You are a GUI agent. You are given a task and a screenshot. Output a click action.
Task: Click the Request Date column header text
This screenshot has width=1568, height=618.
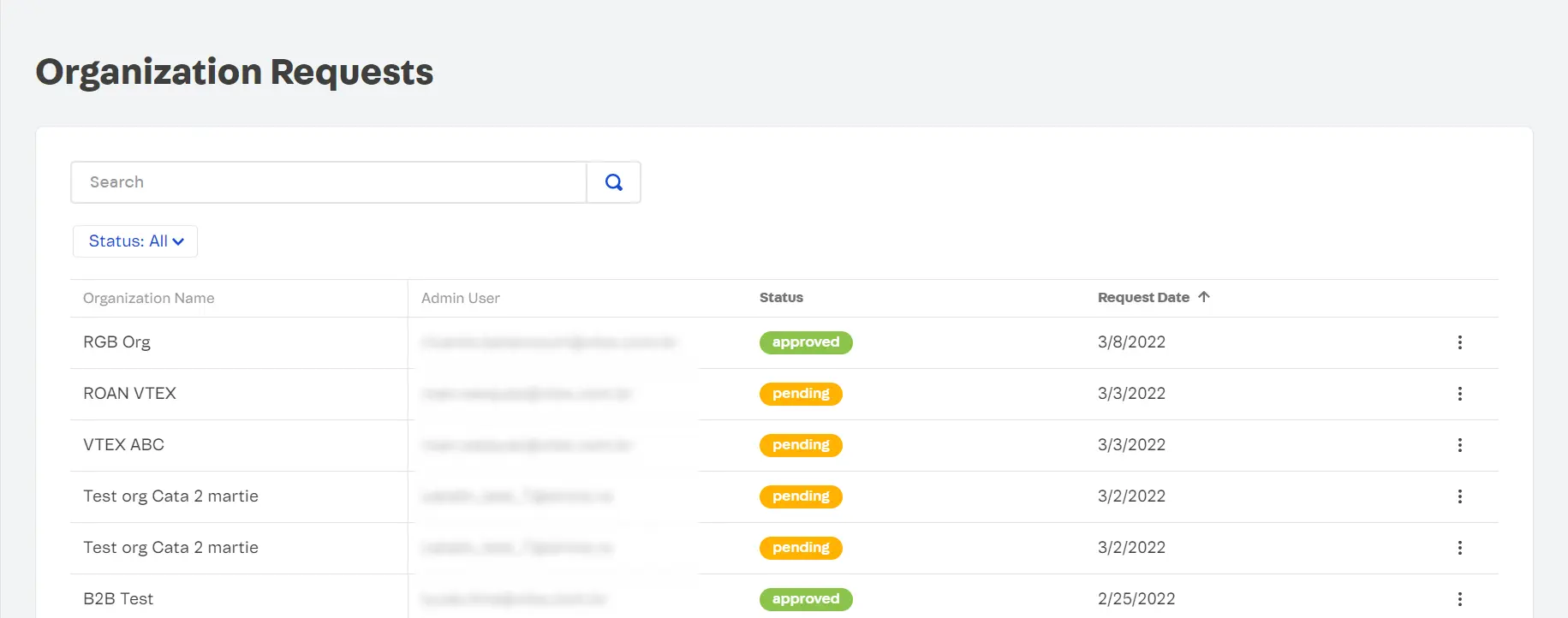click(1142, 298)
